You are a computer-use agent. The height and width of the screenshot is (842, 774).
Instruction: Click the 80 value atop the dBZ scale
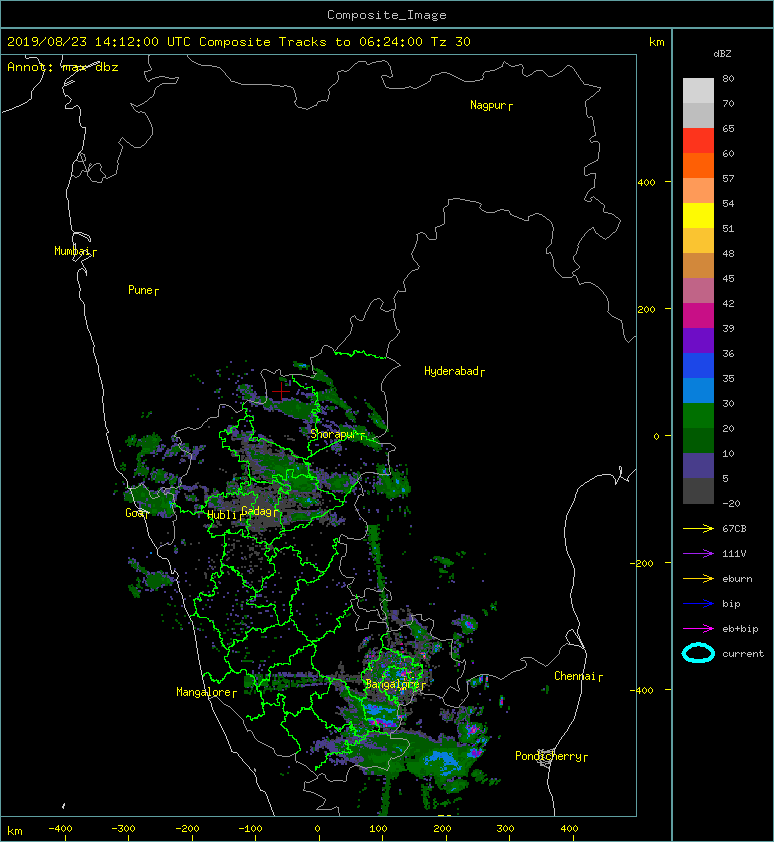pyautogui.click(x=728, y=78)
